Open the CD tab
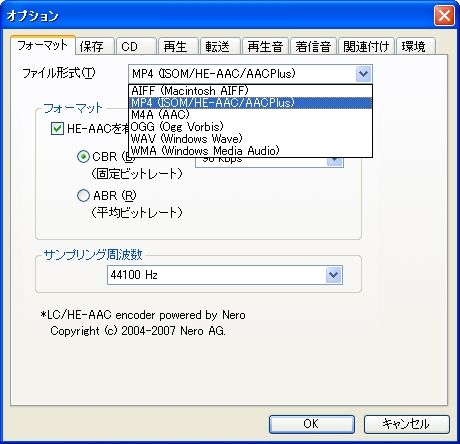This screenshot has height=444, width=460. click(136, 46)
